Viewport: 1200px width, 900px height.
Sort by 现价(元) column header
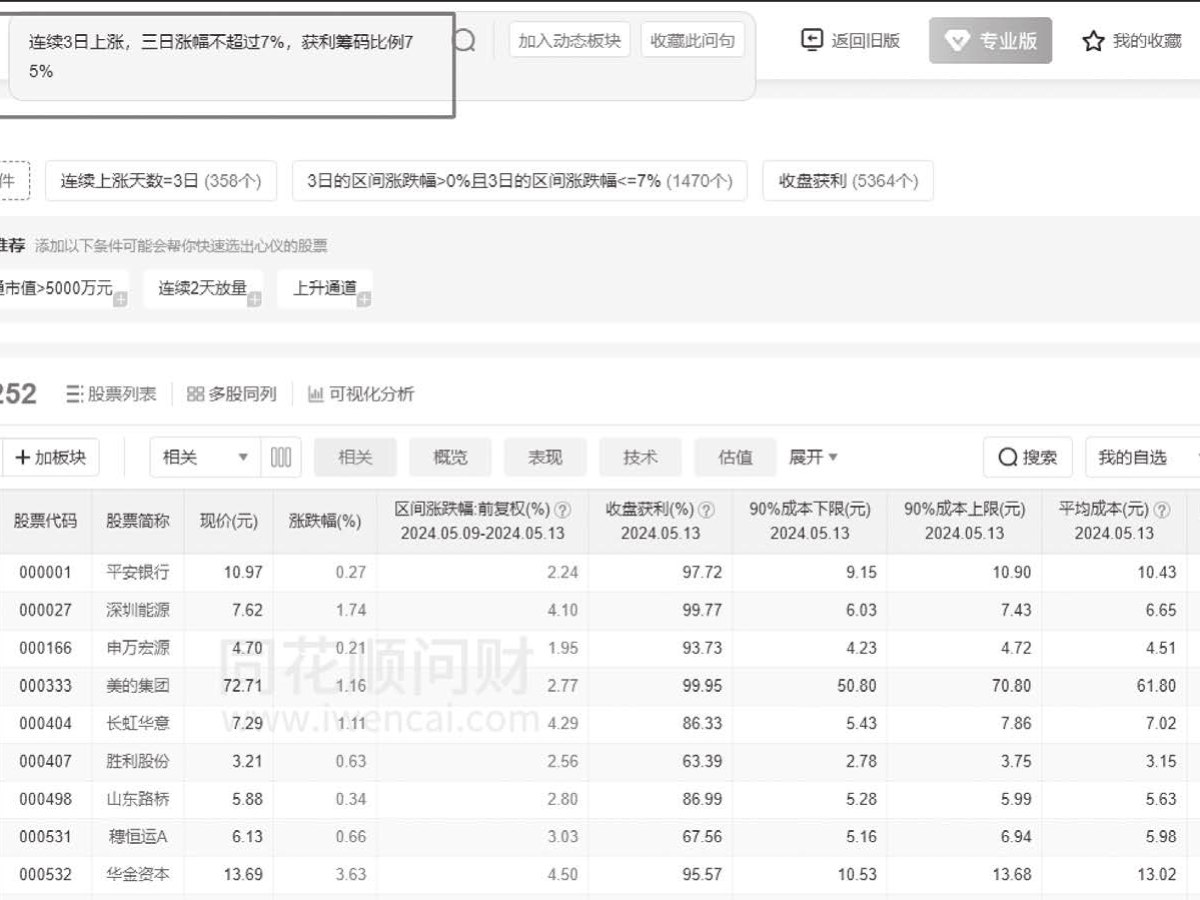(x=229, y=521)
